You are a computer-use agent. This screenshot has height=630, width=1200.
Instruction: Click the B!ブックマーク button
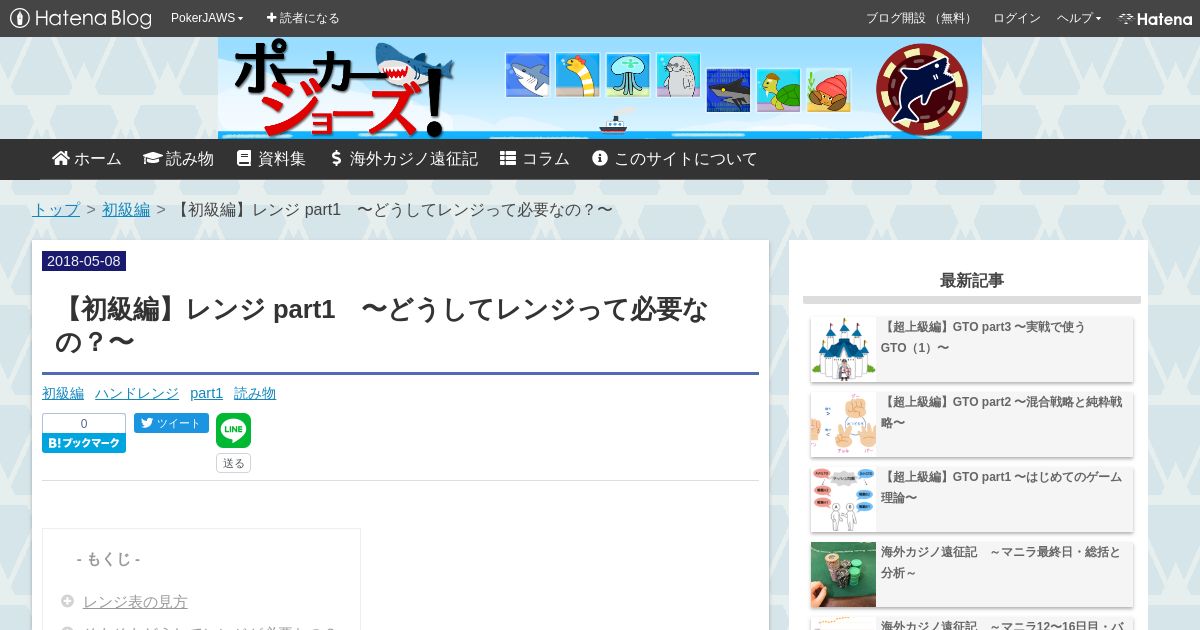point(84,443)
